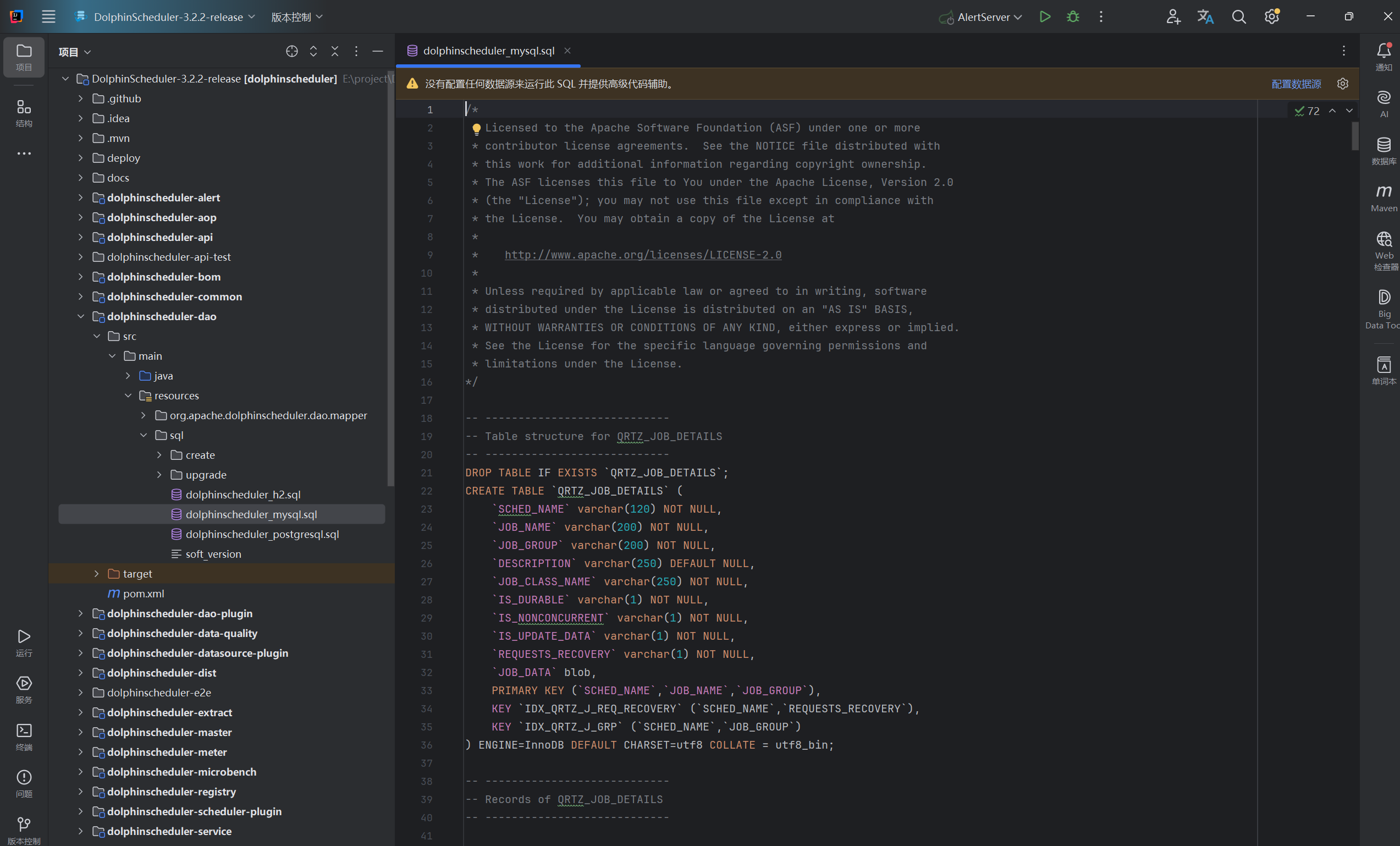Select the current file in project tree
Viewport: 1400px width, 846px height.
(291, 51)
